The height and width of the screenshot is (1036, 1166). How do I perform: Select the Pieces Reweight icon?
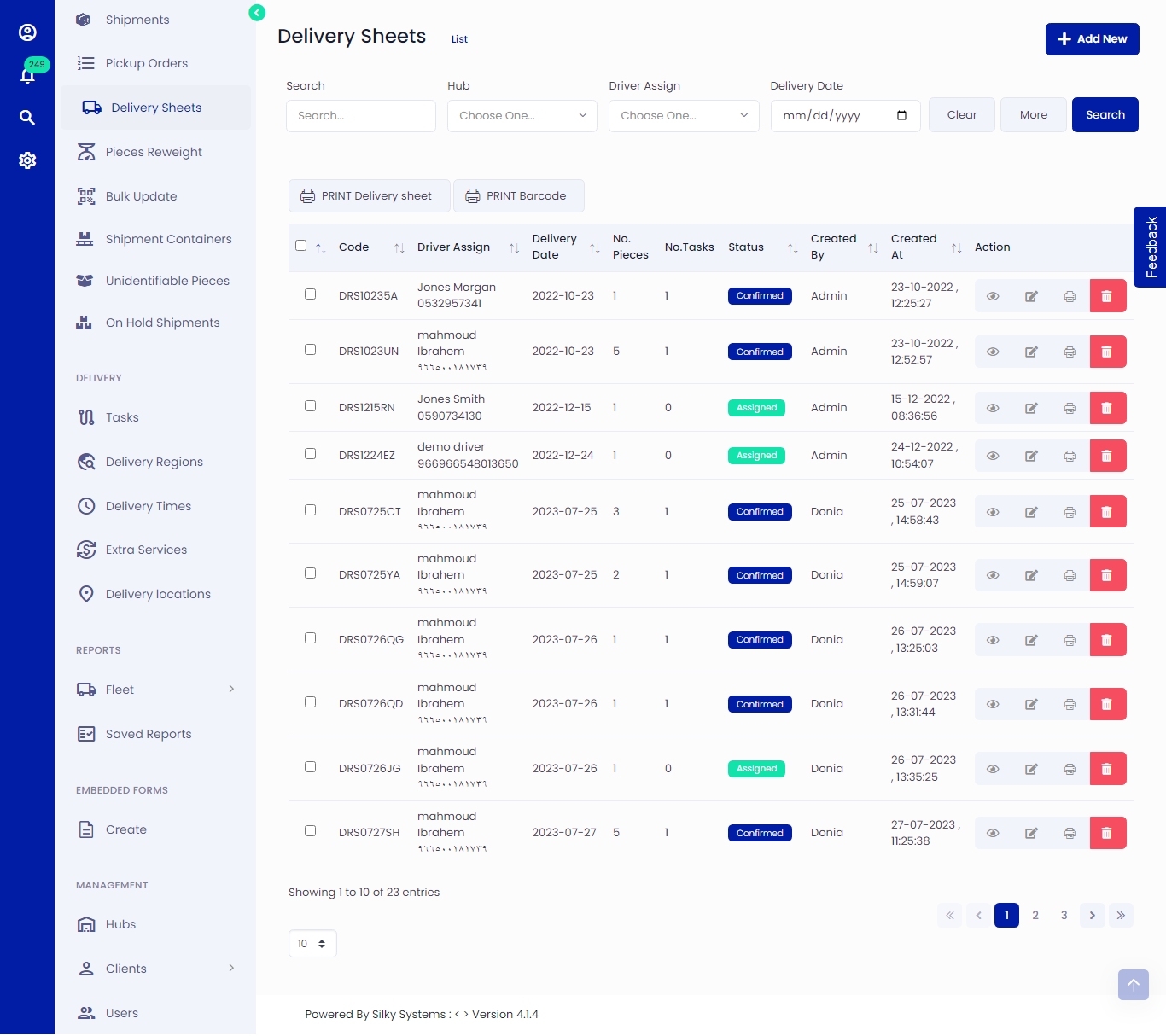click(x=86, y=151)
